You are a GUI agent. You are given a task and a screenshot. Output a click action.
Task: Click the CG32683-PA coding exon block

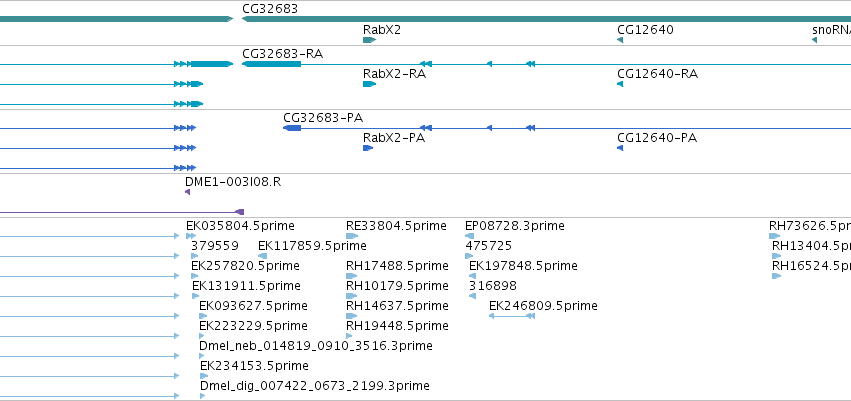pos(292,128)
